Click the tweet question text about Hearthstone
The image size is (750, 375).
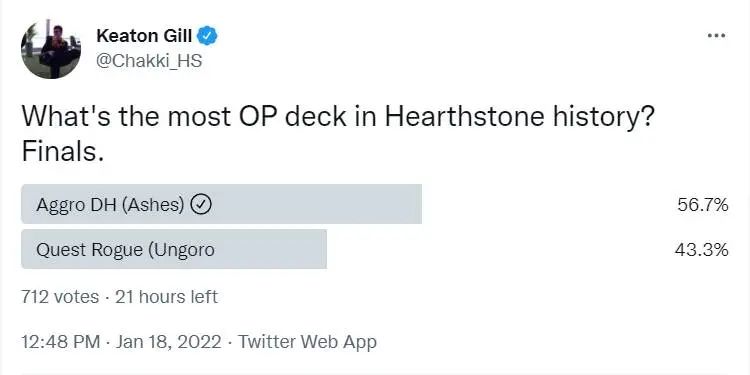click(x=339, y=117)
